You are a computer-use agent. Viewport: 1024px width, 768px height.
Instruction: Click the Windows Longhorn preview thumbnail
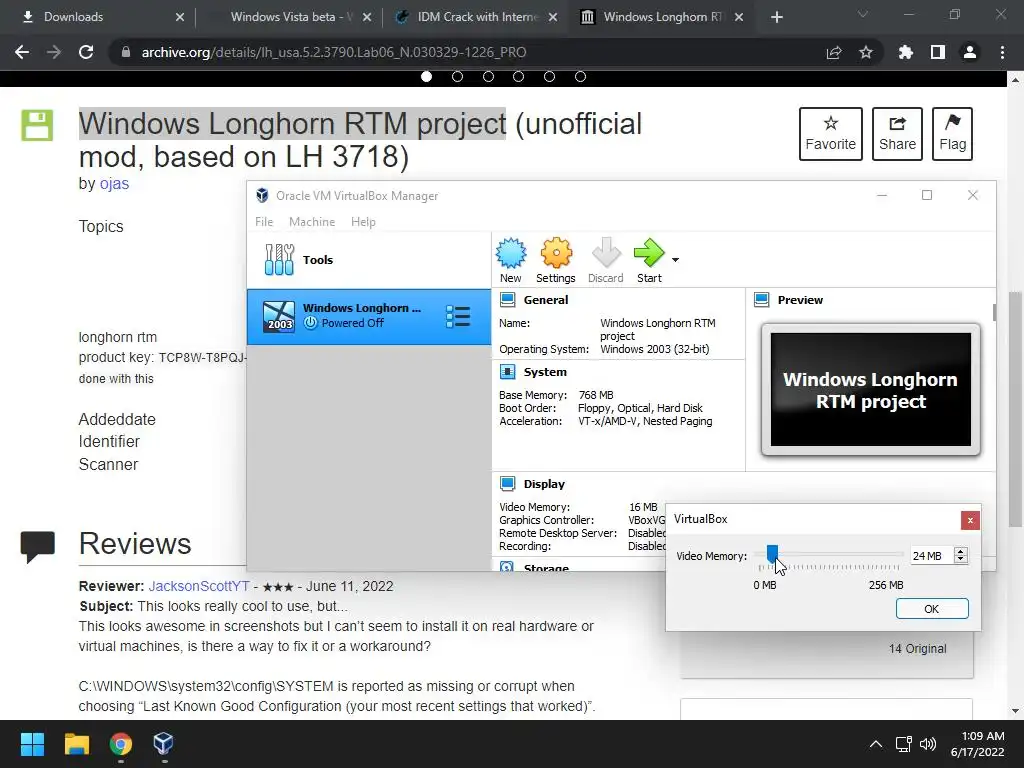(x=871, y=390)
